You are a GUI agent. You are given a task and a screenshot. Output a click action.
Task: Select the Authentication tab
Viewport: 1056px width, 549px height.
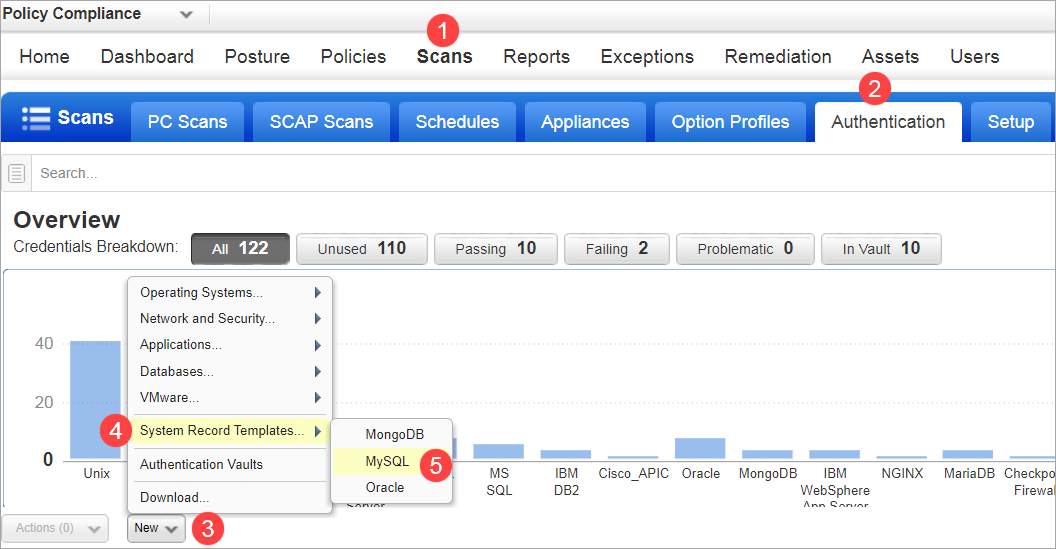pyautogui.click(x=888, y=122)
